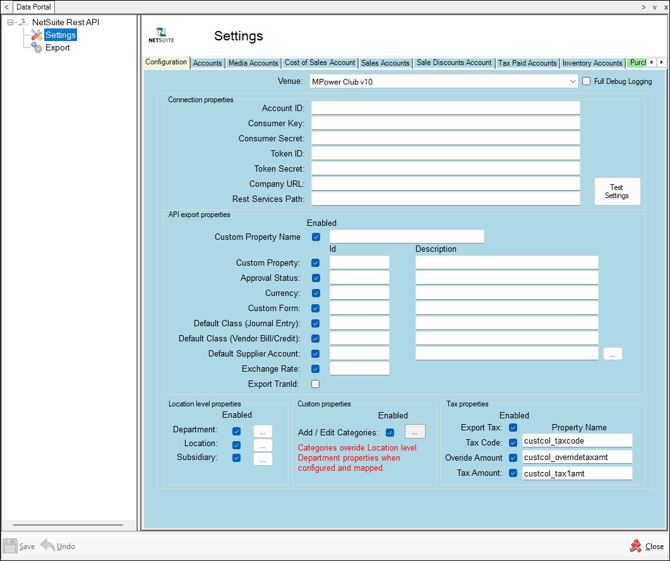Toggle the Custom Form checkbox
This screenshot has width=670, height=561.
pos(316,308)
